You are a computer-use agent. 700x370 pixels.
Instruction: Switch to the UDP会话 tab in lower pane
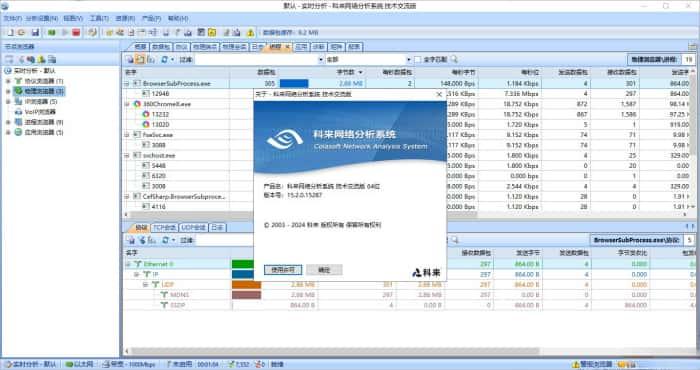tap(193, 228)
